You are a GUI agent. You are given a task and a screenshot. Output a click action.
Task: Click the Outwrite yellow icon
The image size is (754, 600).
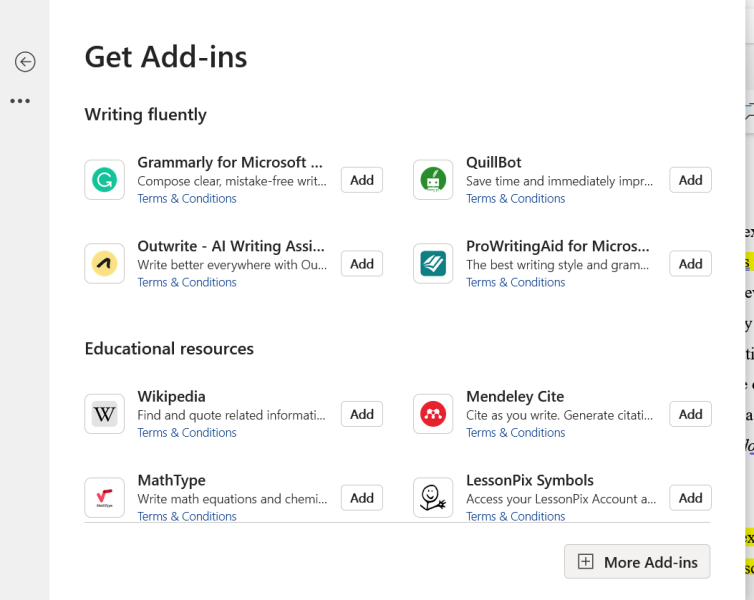[104, 263]
